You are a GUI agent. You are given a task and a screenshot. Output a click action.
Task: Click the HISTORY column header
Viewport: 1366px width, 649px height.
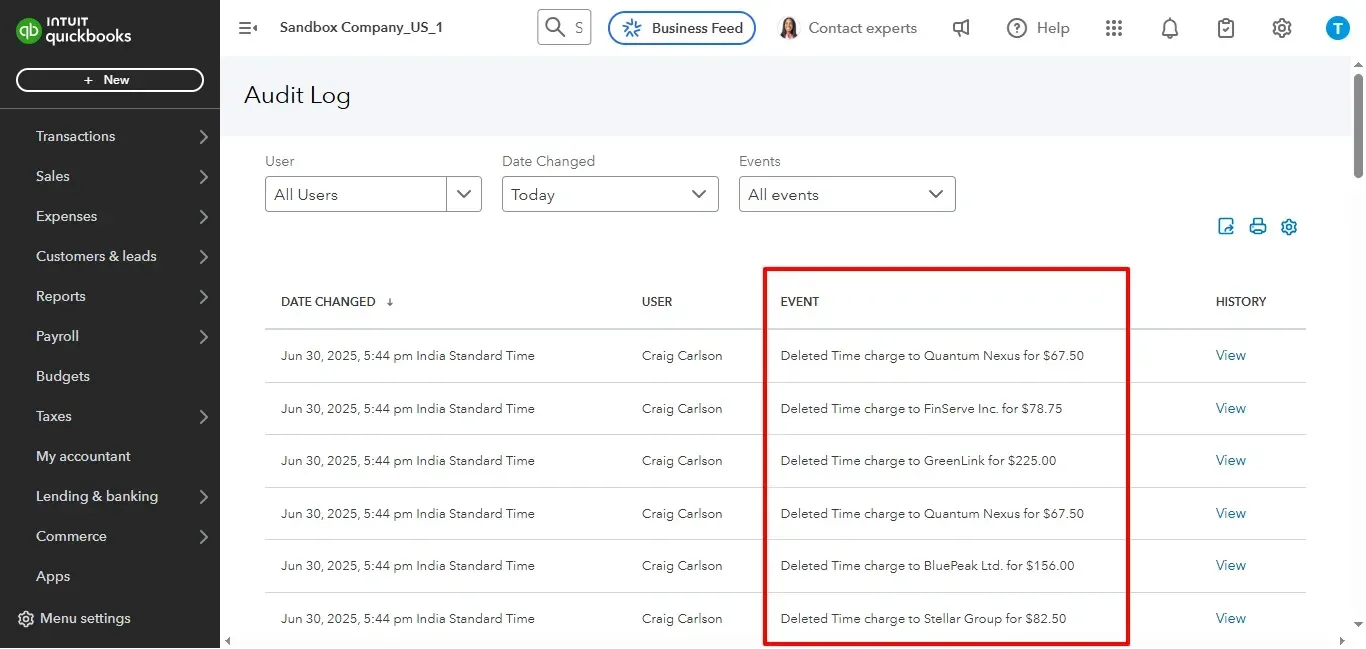pyautogui.click(x=1241, y=301)
